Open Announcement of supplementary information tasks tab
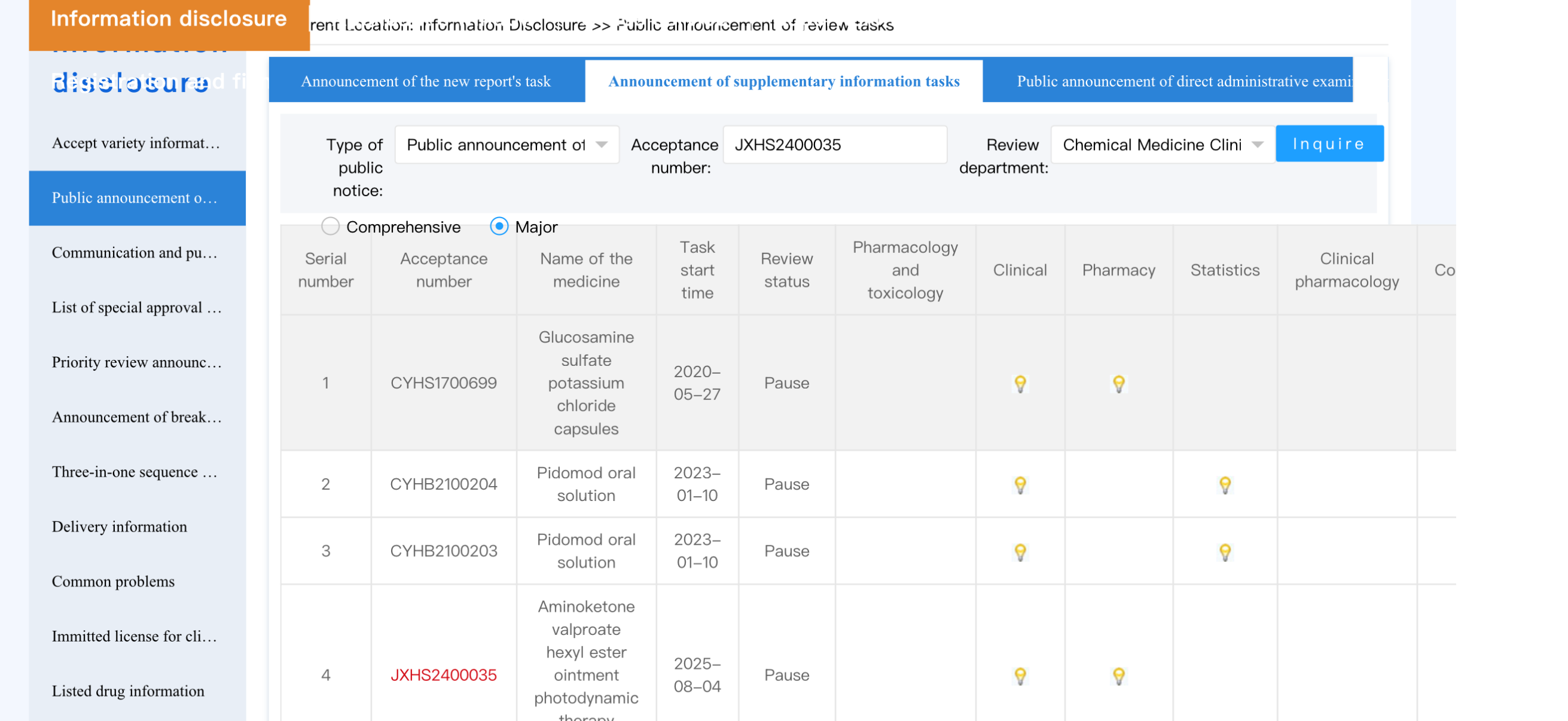Viewport: 1568px width, 721px height. click(783, 81)
